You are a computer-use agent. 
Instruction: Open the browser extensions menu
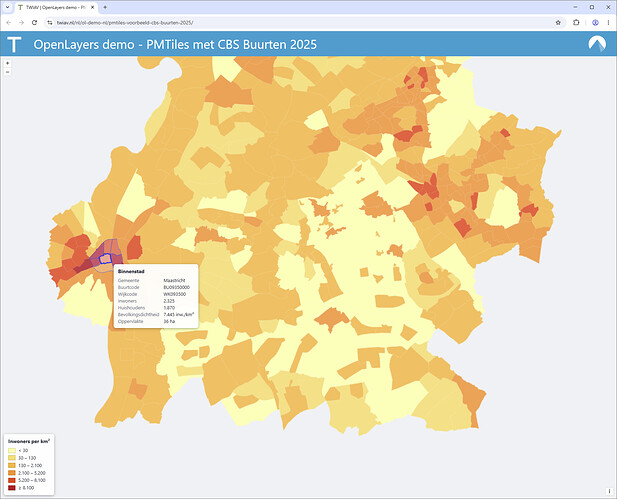(576, 23)
